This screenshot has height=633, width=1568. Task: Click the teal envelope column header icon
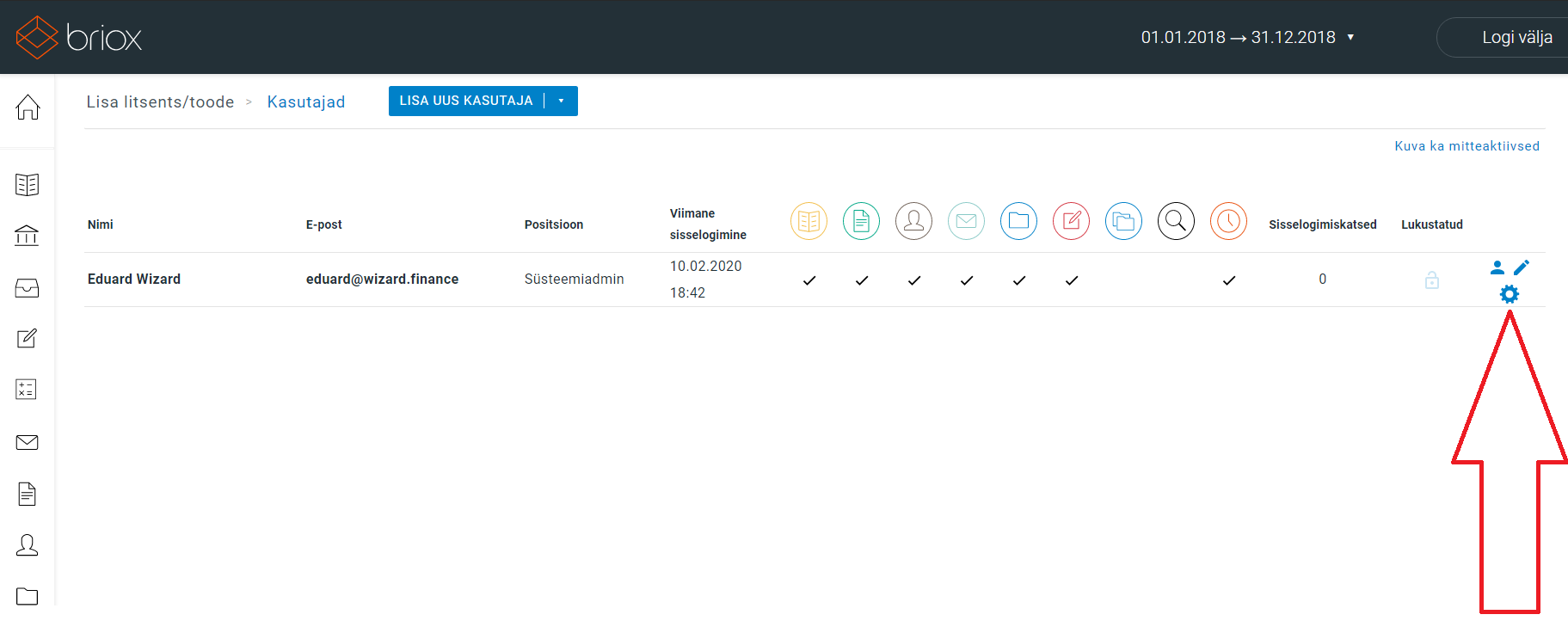pos(966,222)
